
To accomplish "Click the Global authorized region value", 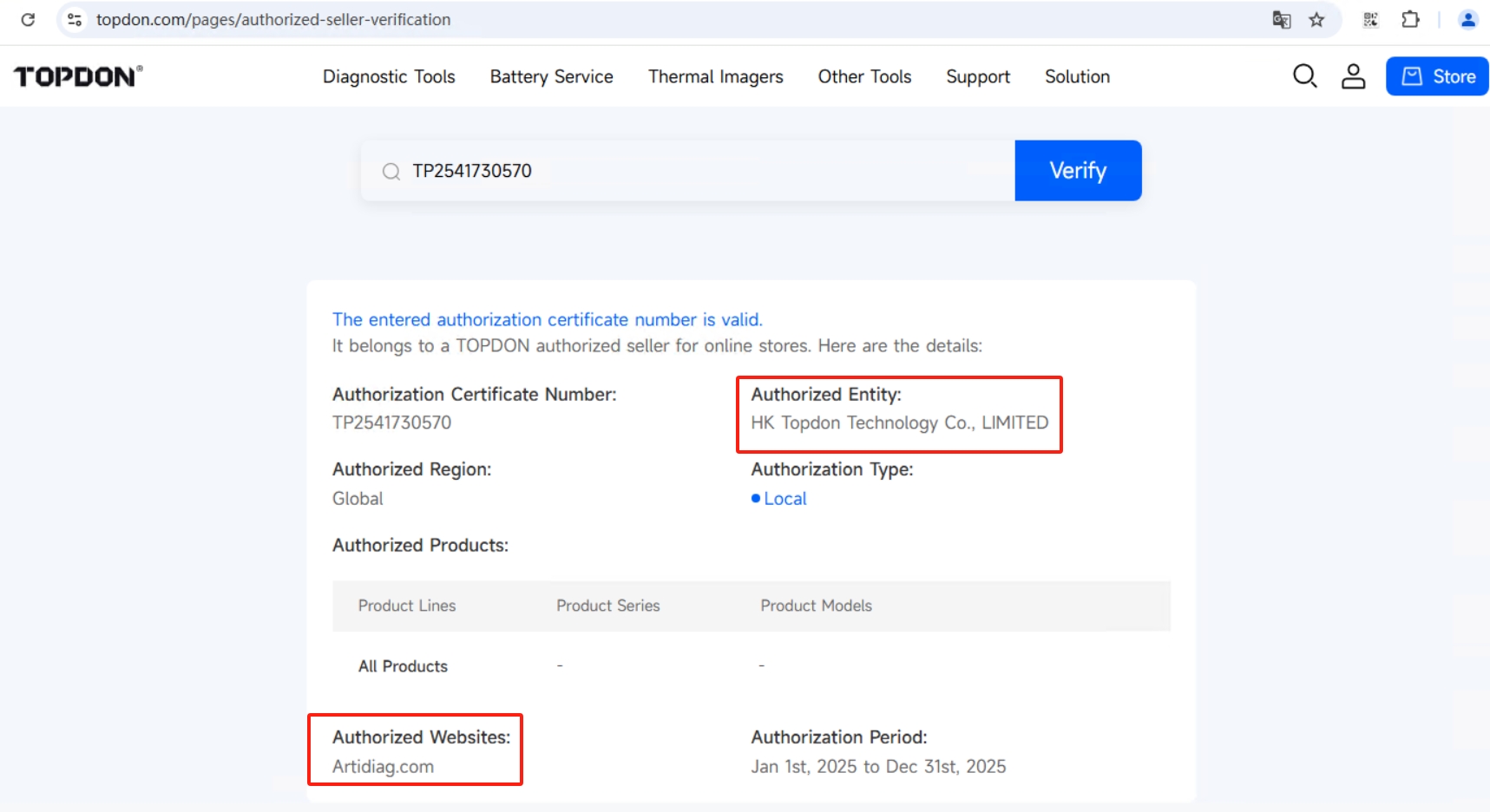I will click(x=358, y=499).
